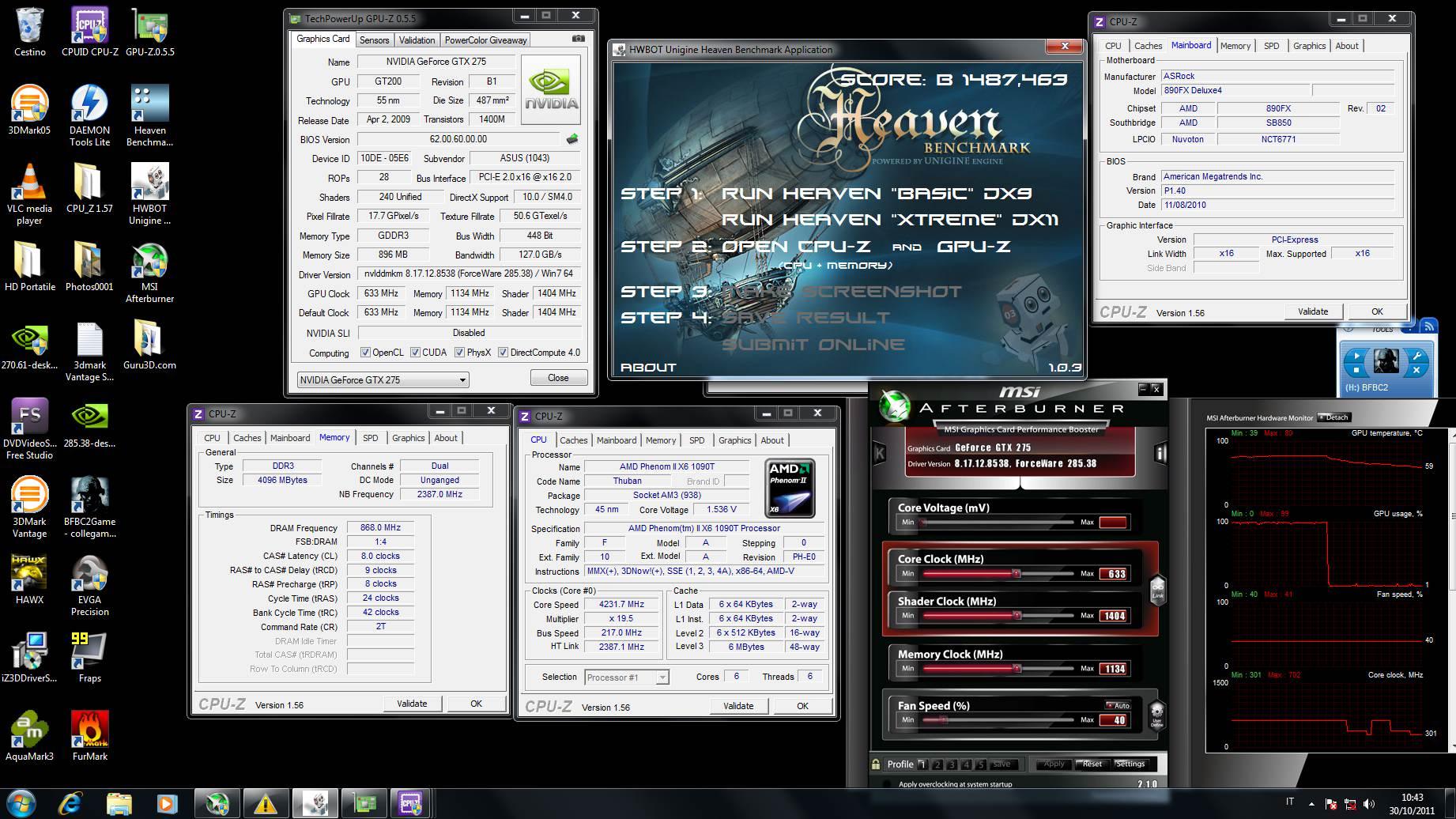The width and height of the screenshot is (1456, 819).
Task: Open Afterburner Settings
Action: point(1130,764)
